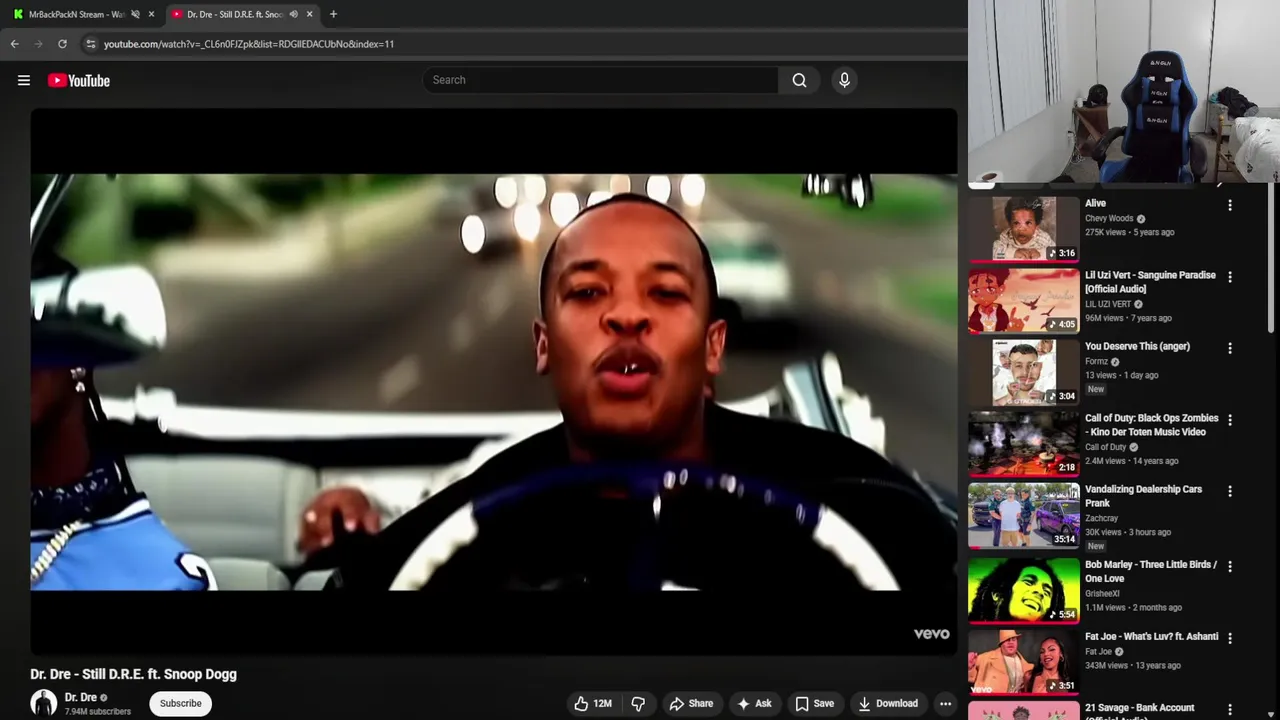Open options for You Deserve This video
This screenshot has height=720, width=1280.
[1230, 348]
